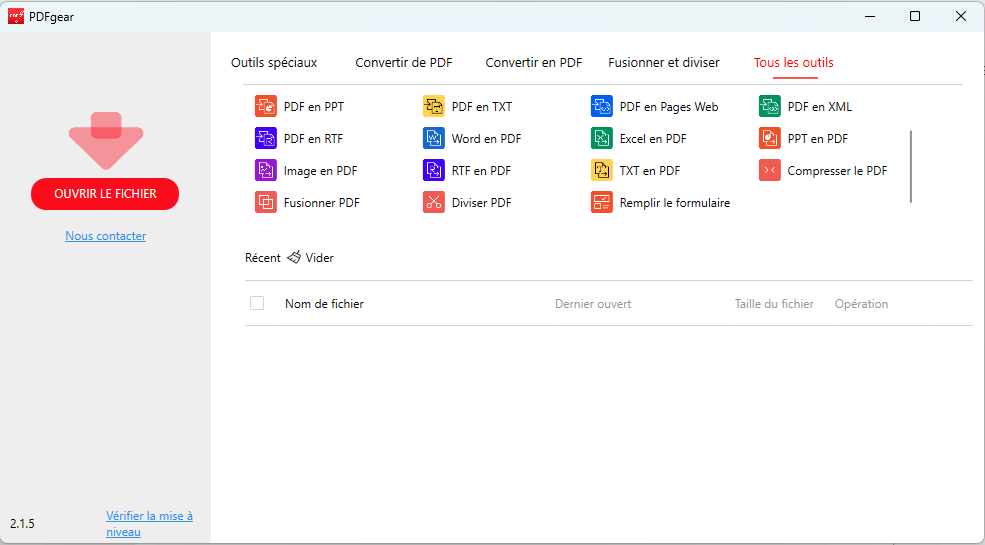Click the Remplir le formulaire label
Screen dimensions: 985x545
point(675,203)
